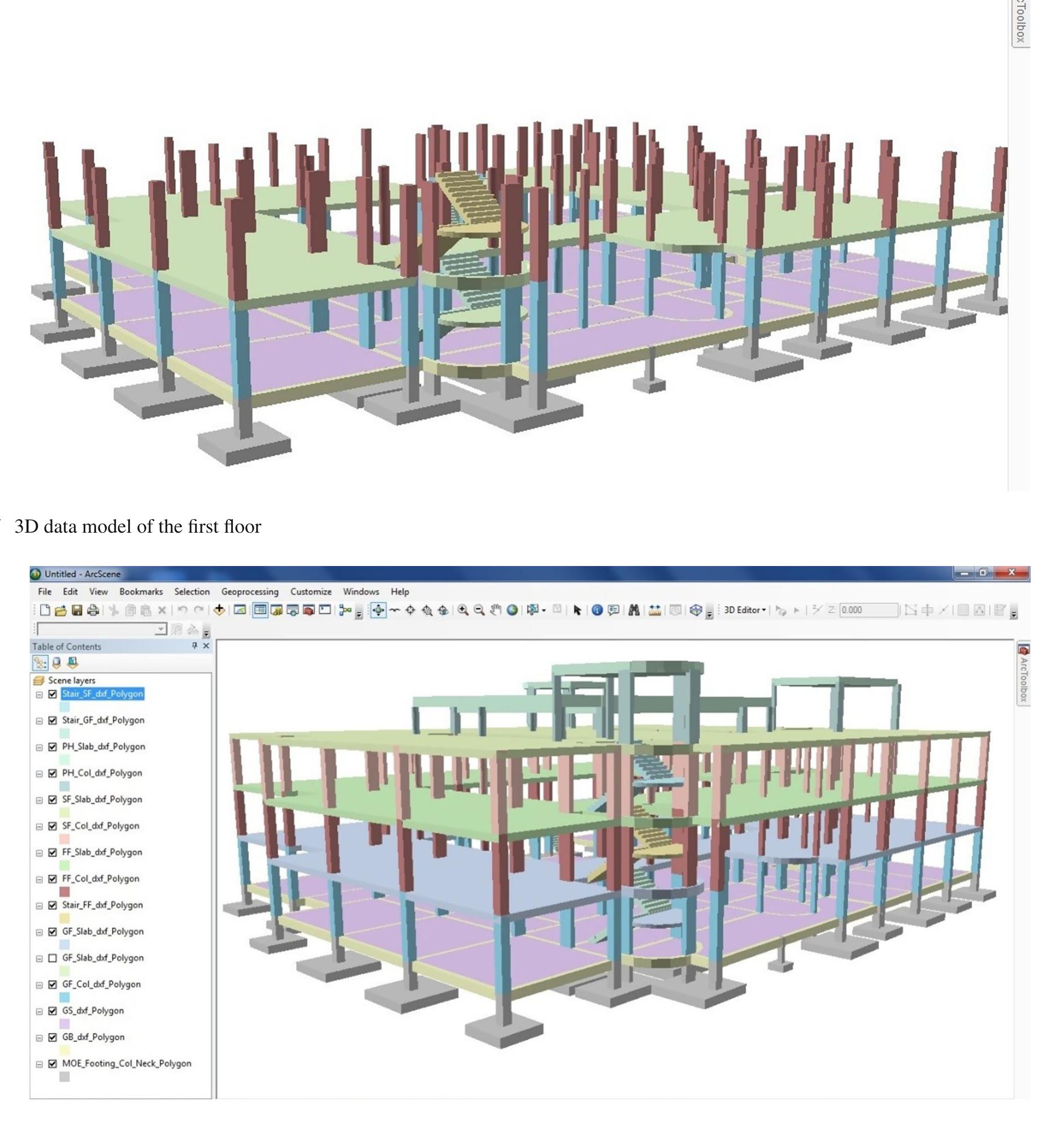The image size is (1064, 1123).
Task: Save the scene with the floppy disk icon
Action: click(x=77, y=611)
